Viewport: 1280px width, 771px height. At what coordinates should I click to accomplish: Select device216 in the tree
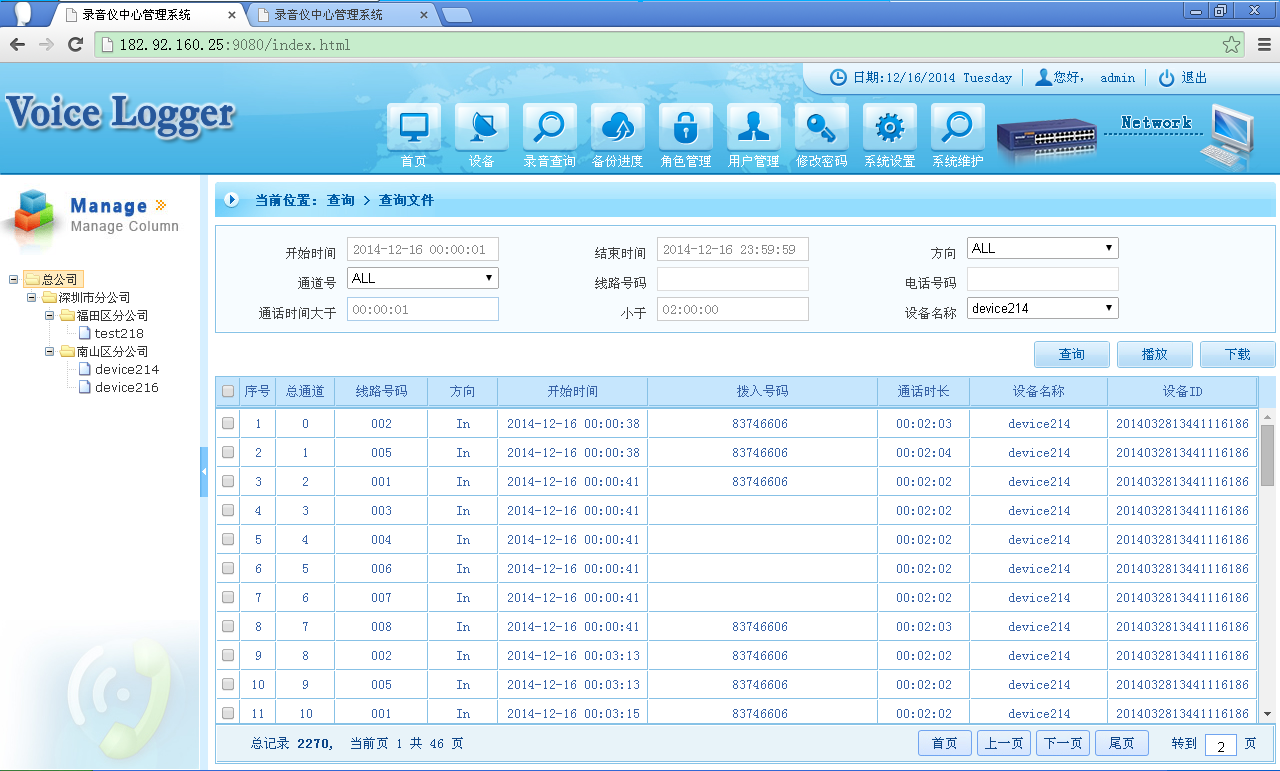point(126,388)
